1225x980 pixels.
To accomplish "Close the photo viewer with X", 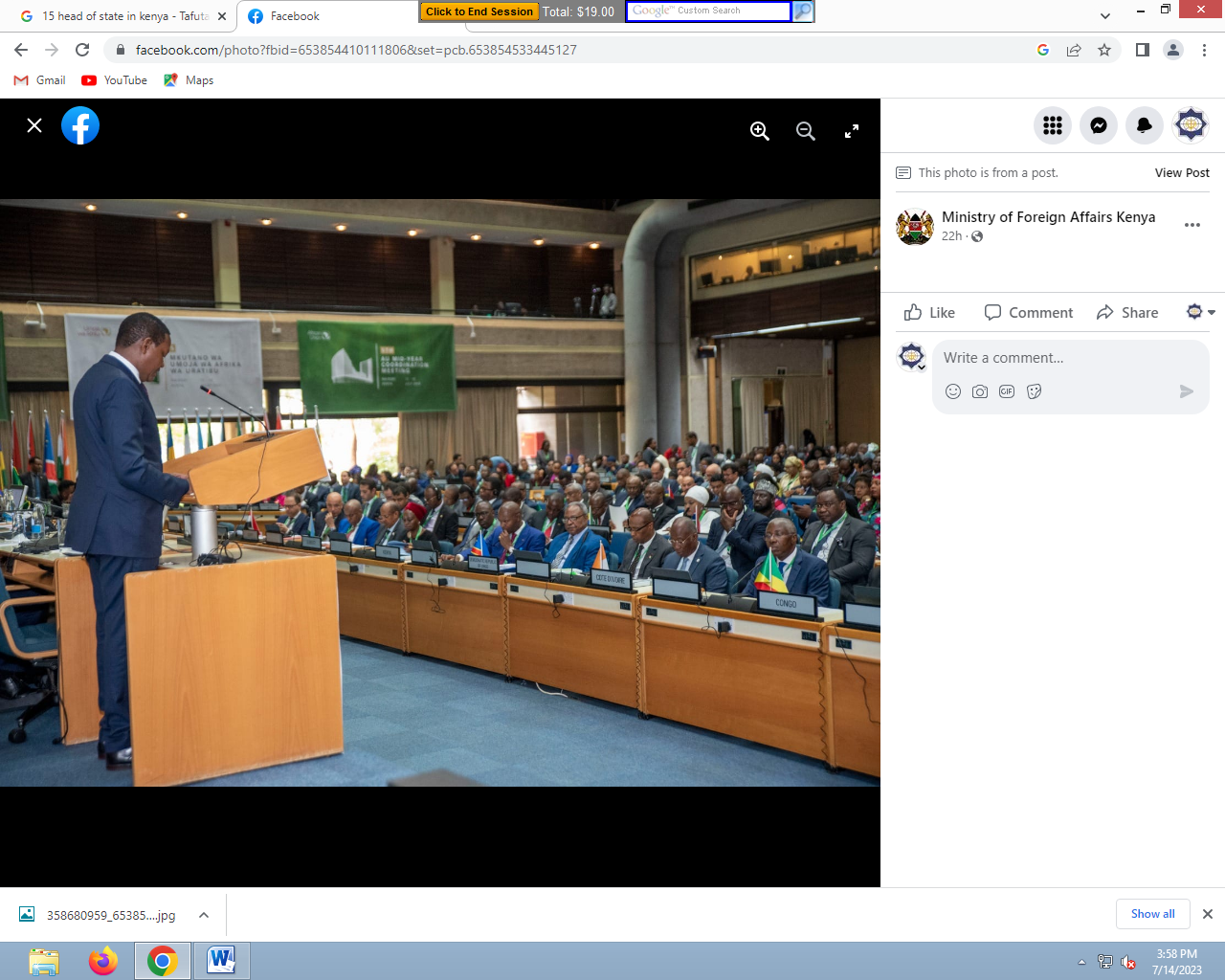I will [x=34, y=125].
